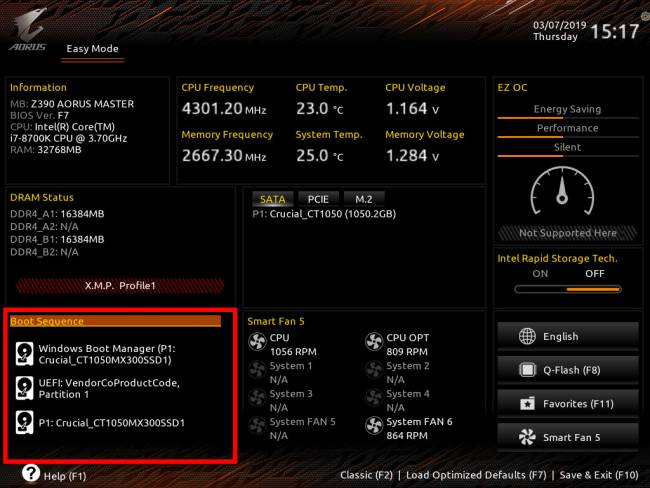Click the star folder icon beside Favorites
The width and height of the screenshot is (650, 488).
[527, 403]
